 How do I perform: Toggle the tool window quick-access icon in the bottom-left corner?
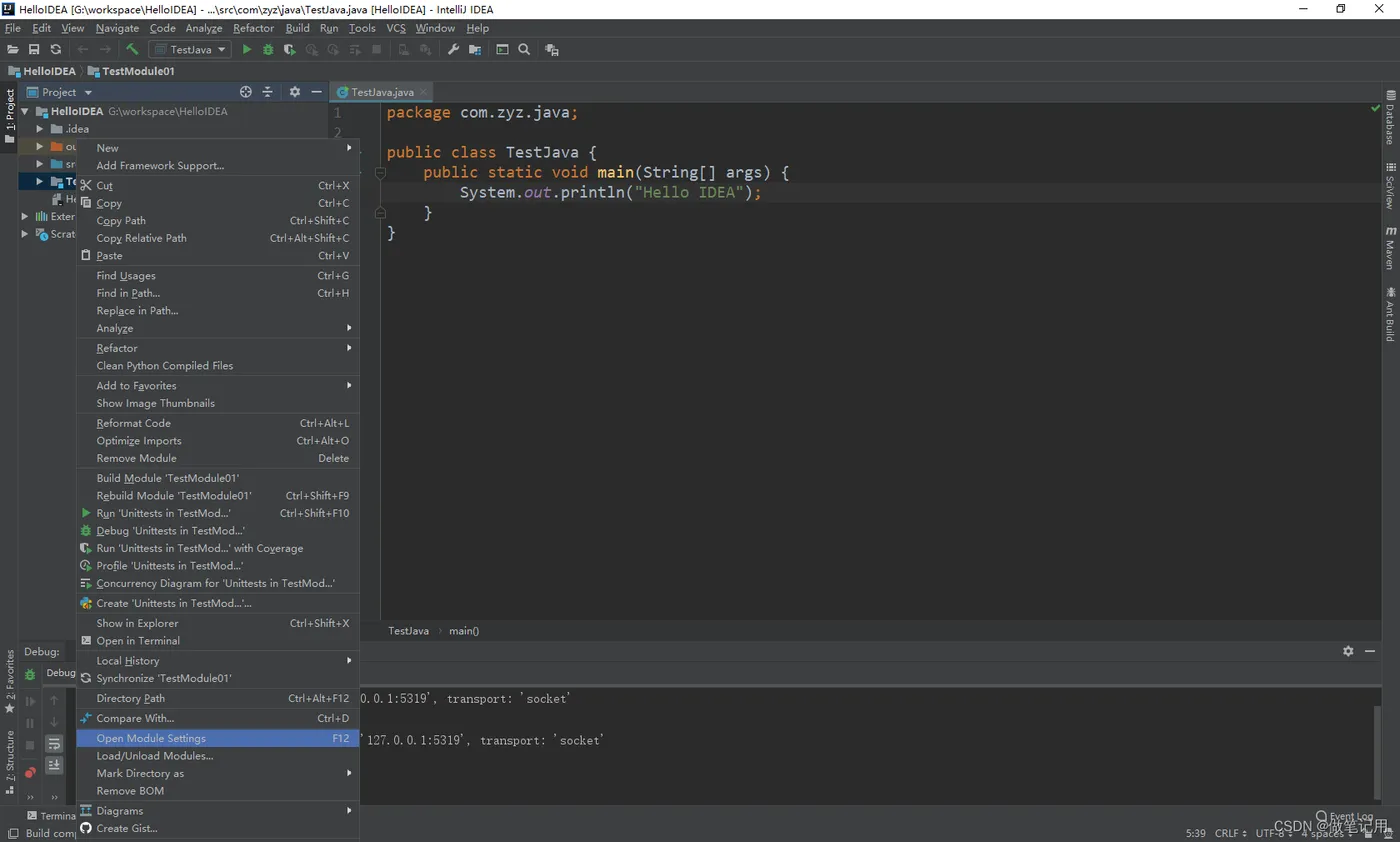coord(11,833)
